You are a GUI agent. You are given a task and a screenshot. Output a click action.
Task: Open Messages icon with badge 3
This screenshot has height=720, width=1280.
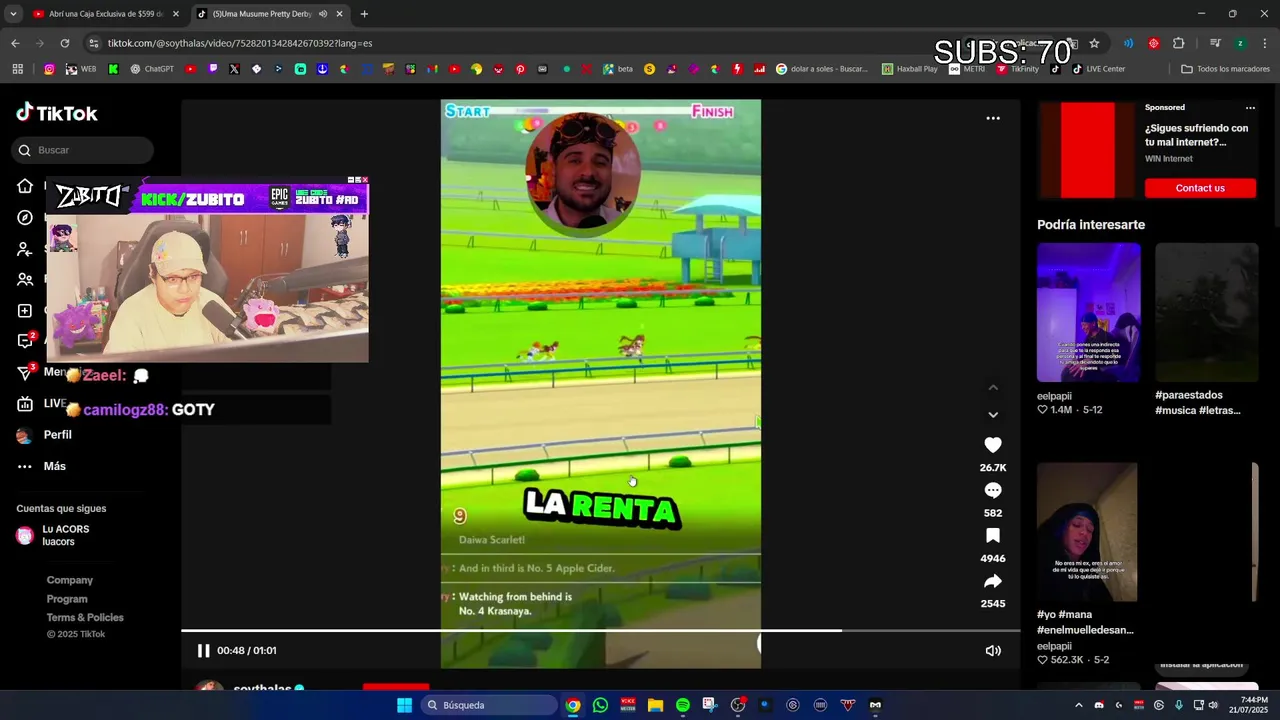tap(25, 373)
